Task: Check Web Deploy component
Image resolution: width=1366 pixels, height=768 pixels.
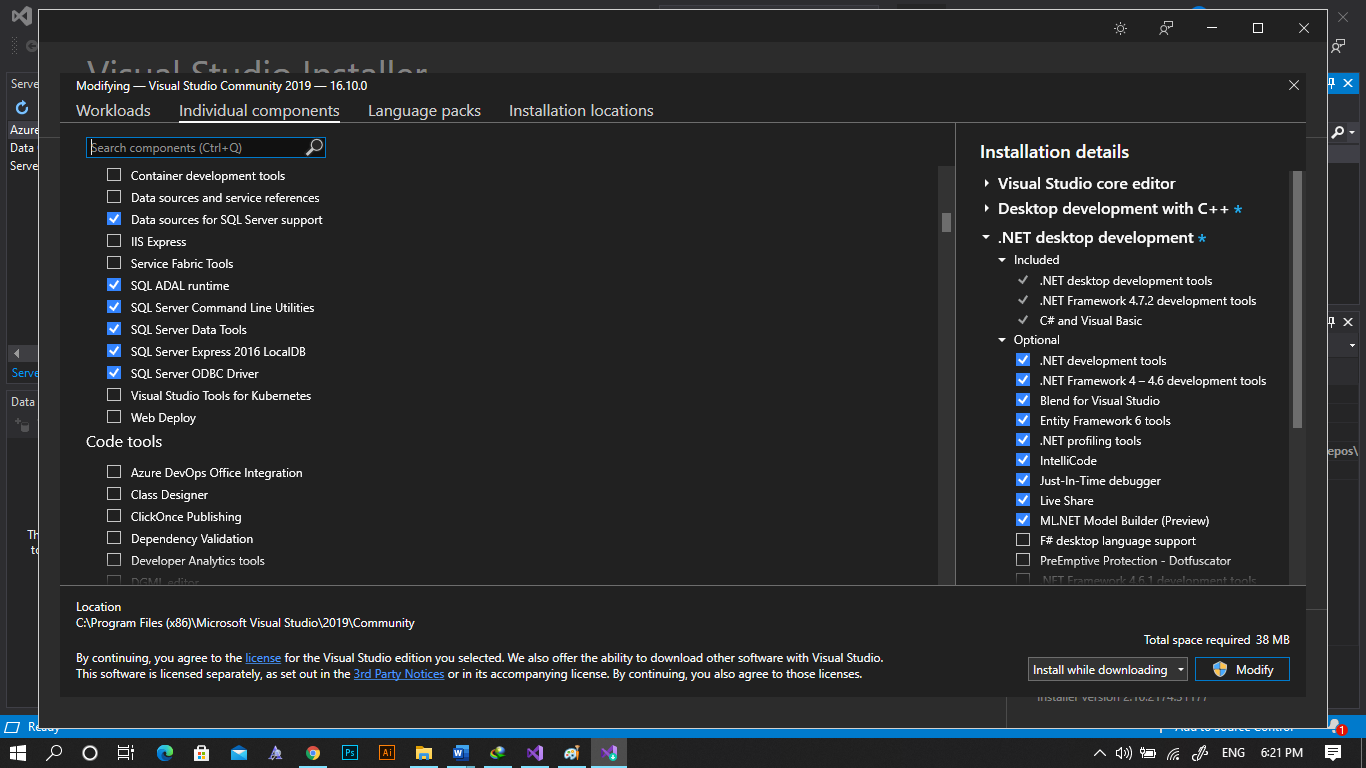Action: 114,417
